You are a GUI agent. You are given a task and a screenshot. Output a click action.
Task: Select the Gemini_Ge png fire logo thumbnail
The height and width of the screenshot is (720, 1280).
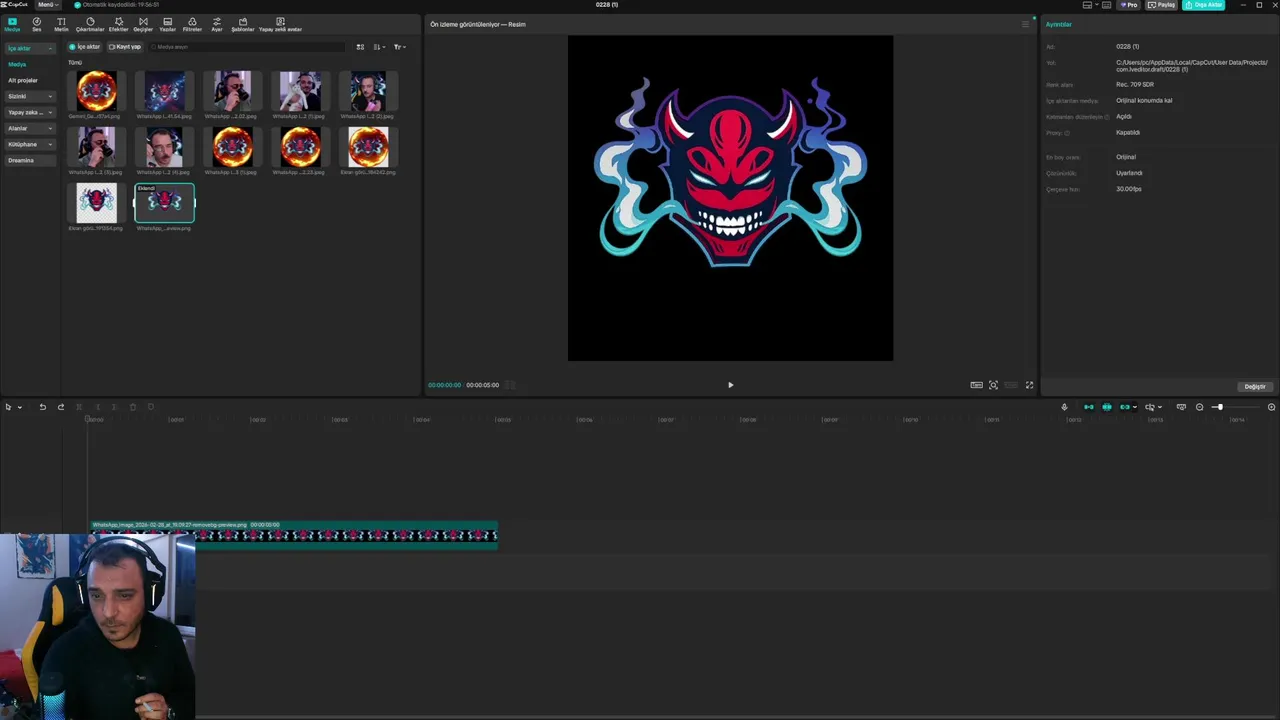point(97,91)
